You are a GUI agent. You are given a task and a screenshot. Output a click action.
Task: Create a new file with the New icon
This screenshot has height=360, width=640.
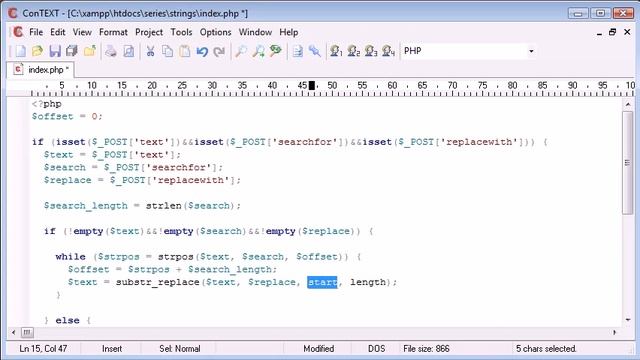20,51
